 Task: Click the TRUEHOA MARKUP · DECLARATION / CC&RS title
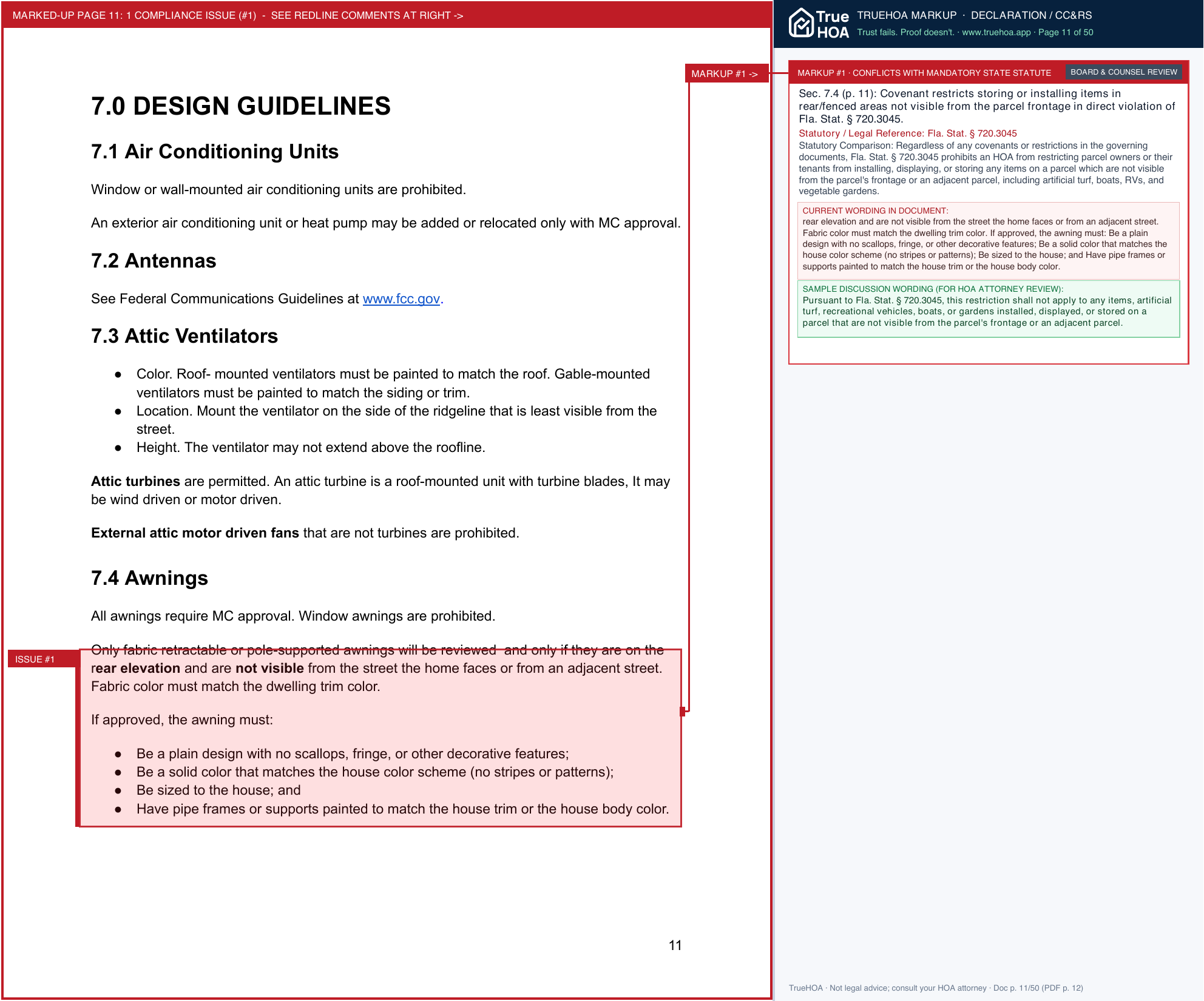pyautogui.click(x=974, y=15)
